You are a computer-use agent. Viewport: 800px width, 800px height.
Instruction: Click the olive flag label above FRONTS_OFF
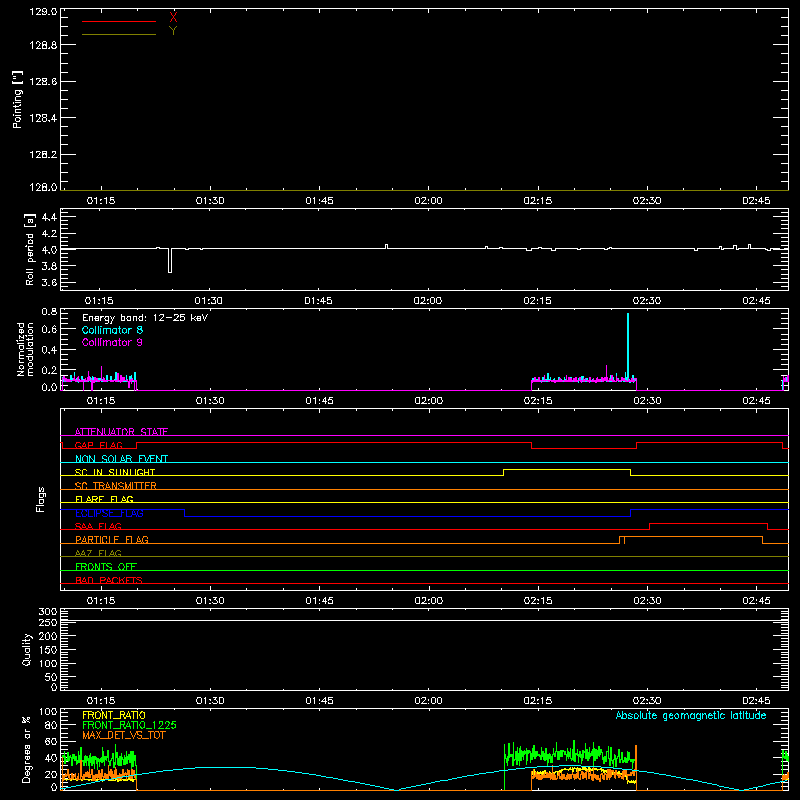pos(98,553)
